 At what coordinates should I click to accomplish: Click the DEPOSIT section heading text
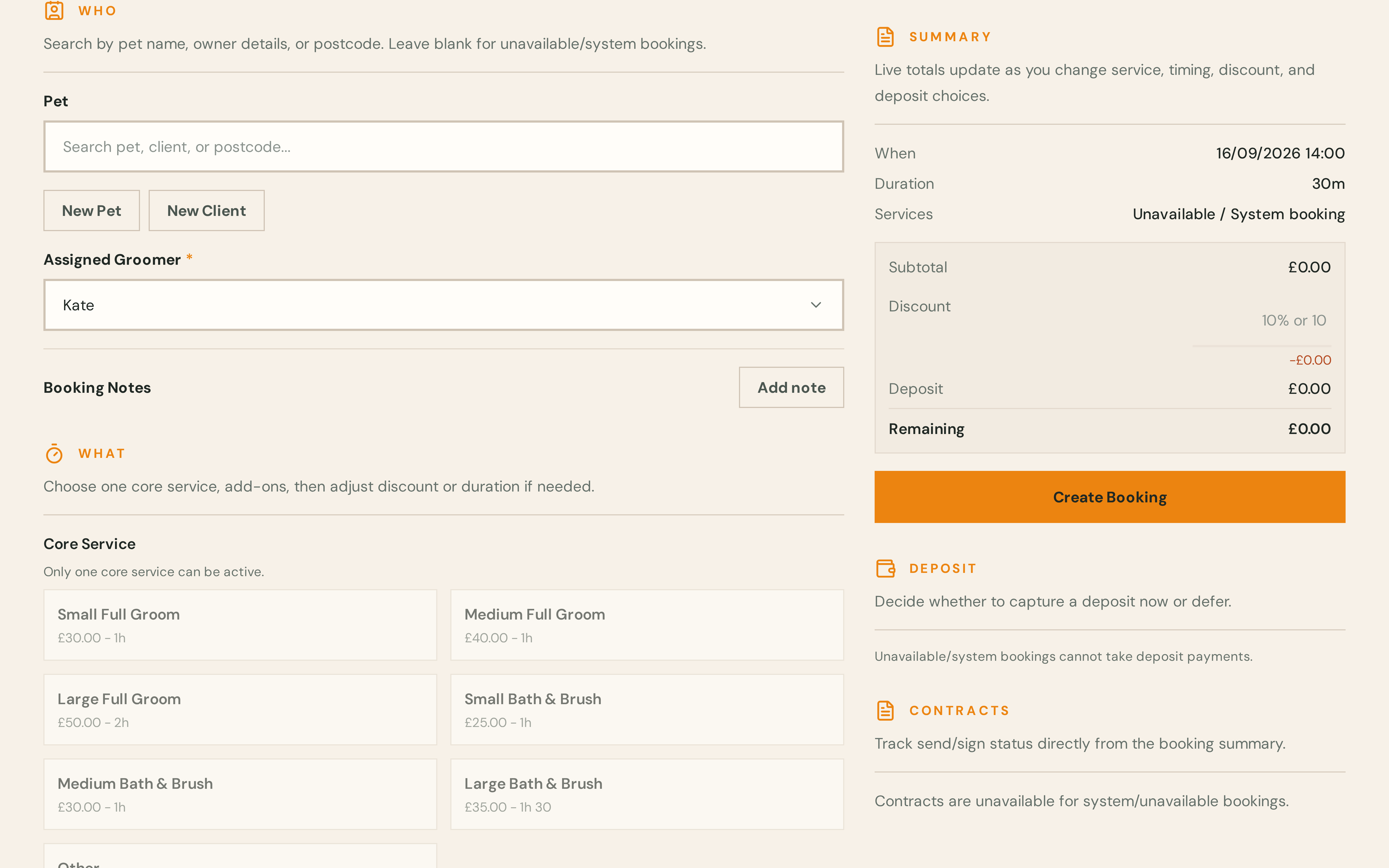coord(942,568)
